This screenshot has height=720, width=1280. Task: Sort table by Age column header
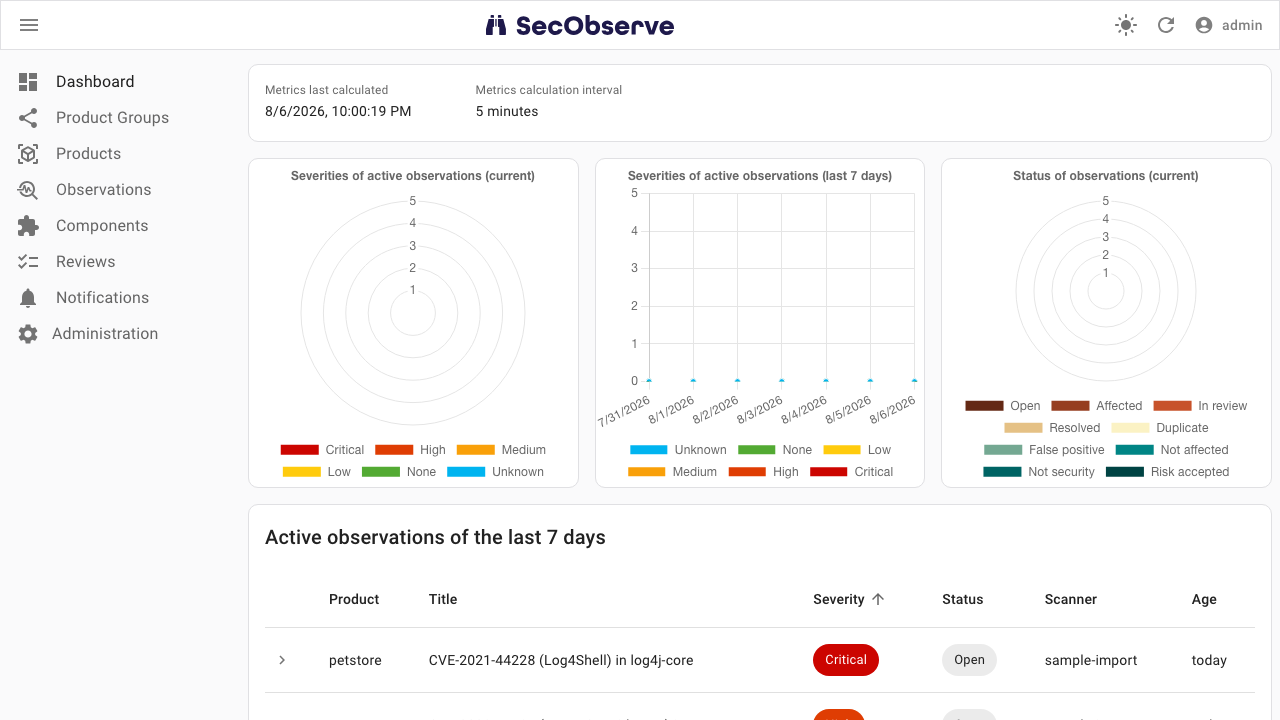click(x=1204, y=599)
